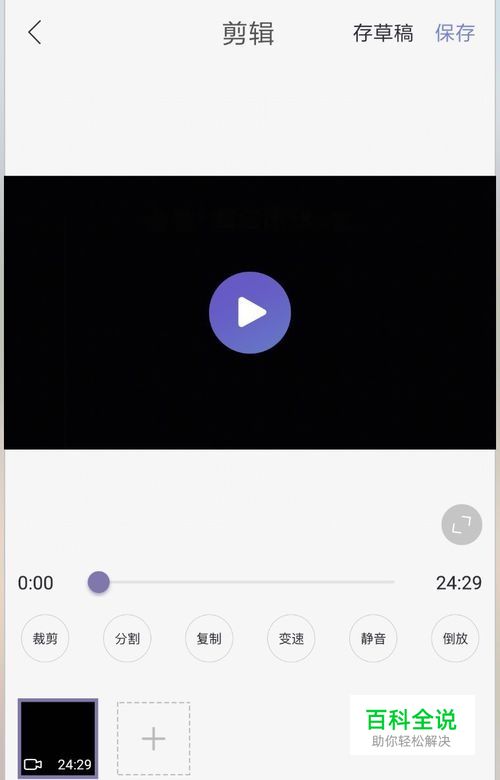Open the 变速 speed tool
Image resolution: width=500 pixels, height=780 pixels.
click(291, 638)
